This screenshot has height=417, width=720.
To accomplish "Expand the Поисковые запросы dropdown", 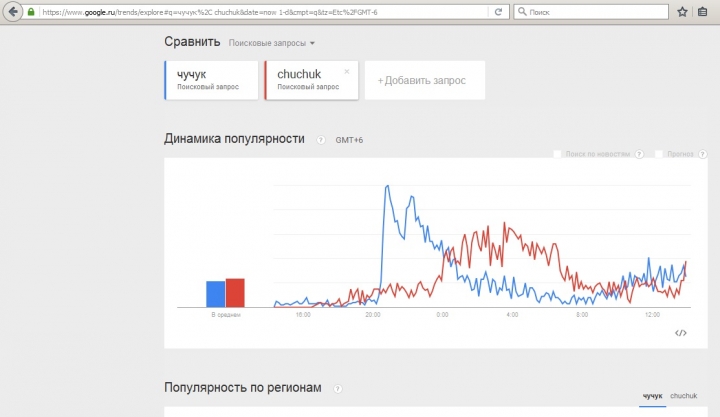I will tap(271, 43).
